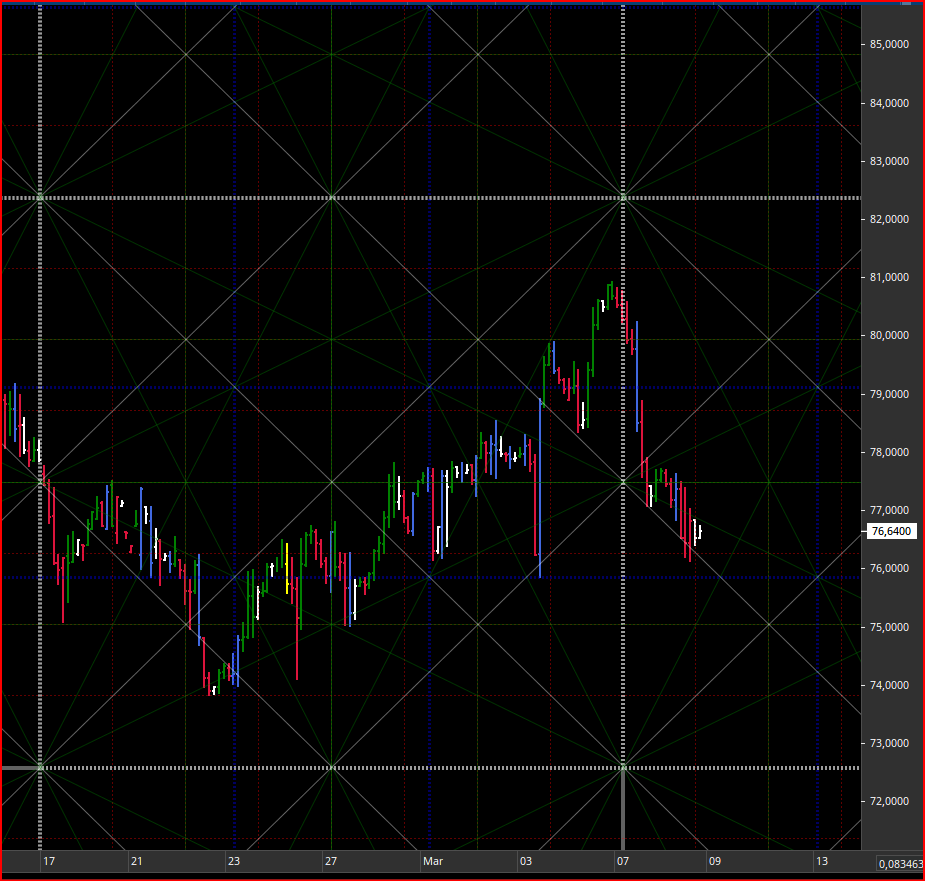Click the 74,0000 price axis label
The height and width of the screenshot is (881, 925).
(x=889, y=685)
